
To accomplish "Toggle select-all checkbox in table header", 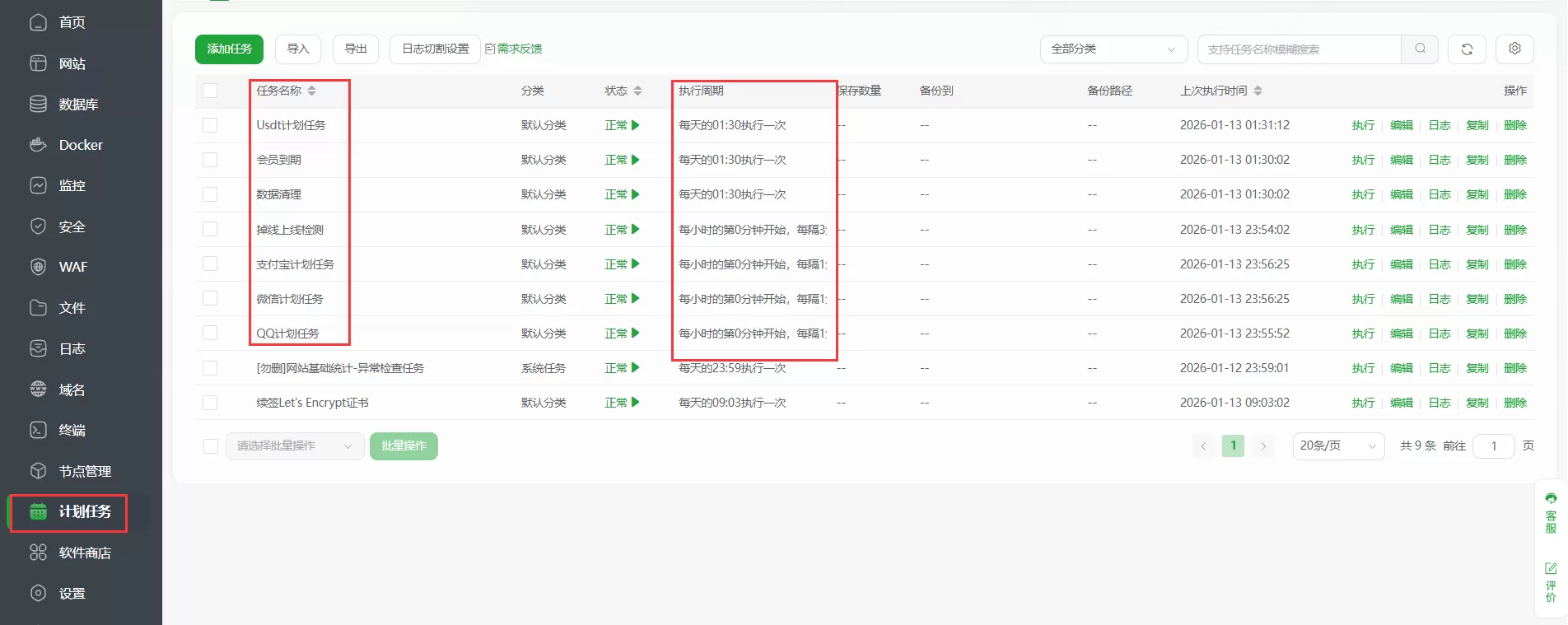I will tap(210, 91).
